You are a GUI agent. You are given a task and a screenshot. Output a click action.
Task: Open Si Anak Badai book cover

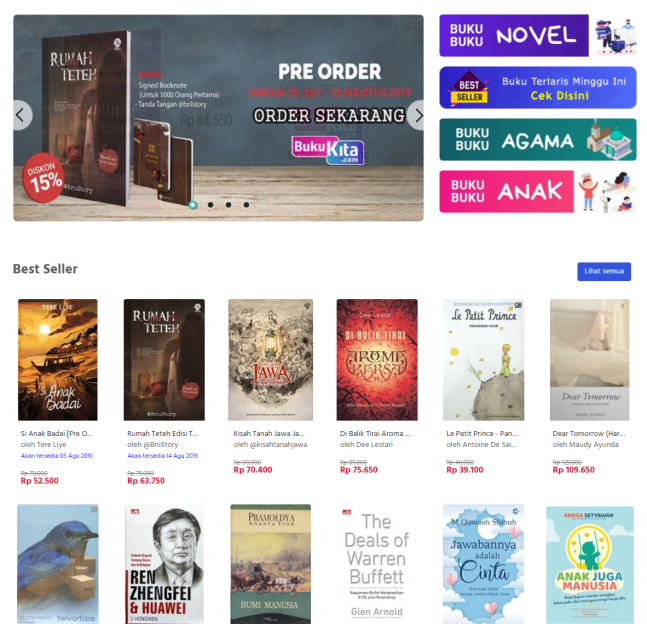[x=58, y=360]
